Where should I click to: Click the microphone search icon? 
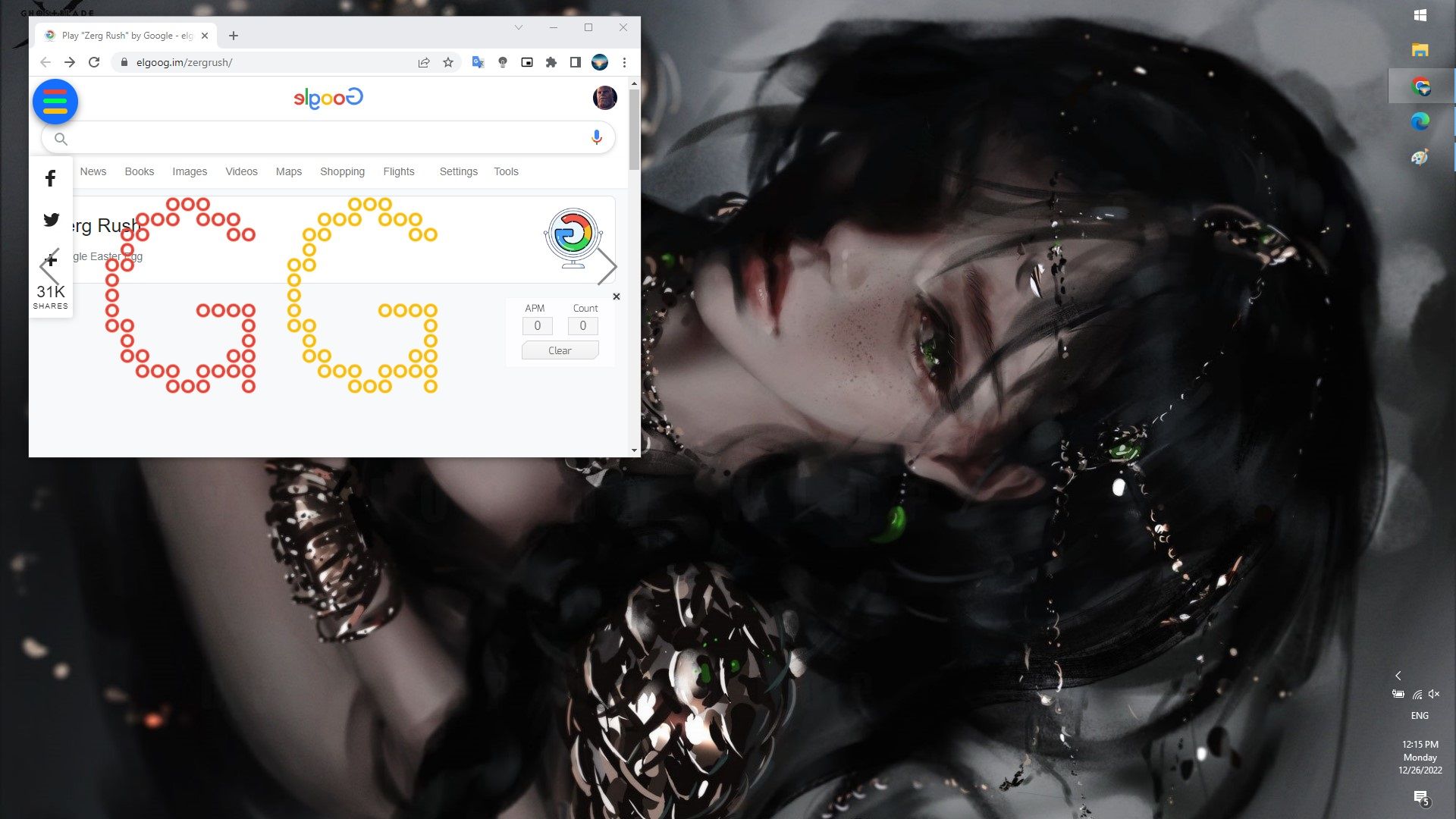[x=596, y=137]
